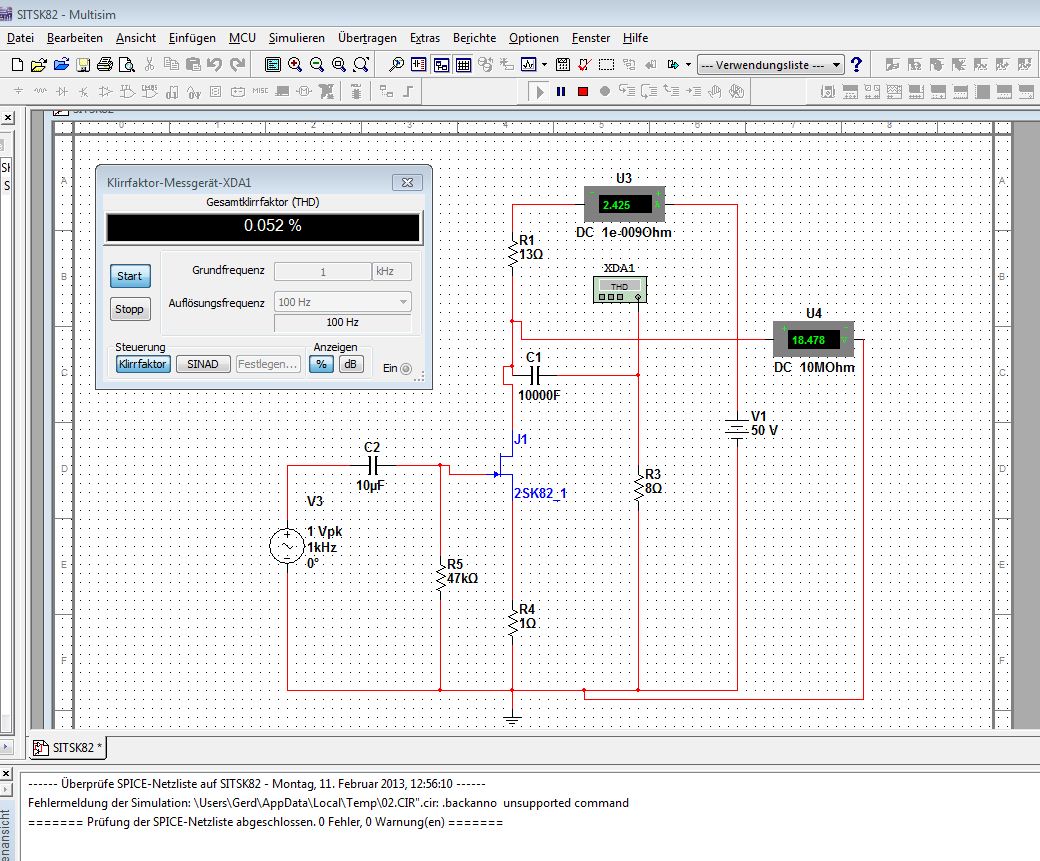Open the Extras menu
1040x861 pixels.
(x=424, y=38)
